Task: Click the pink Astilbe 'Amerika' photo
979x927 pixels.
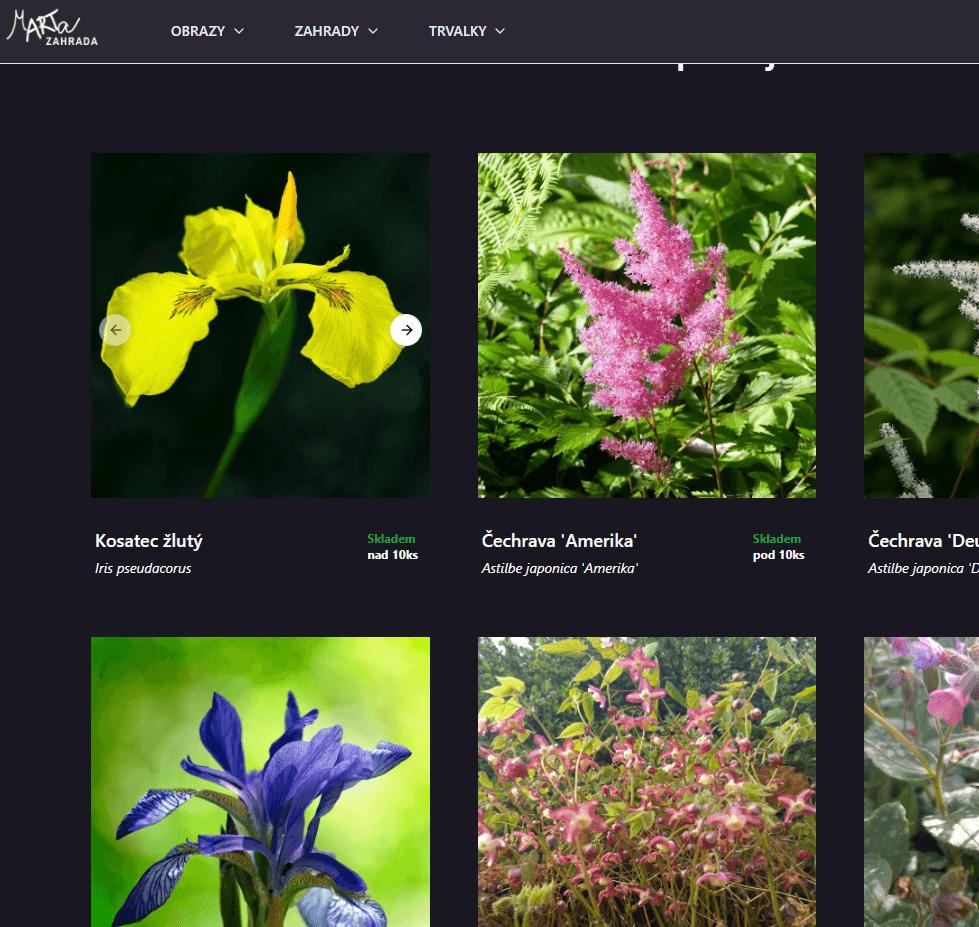Action: tap(647, 325)
